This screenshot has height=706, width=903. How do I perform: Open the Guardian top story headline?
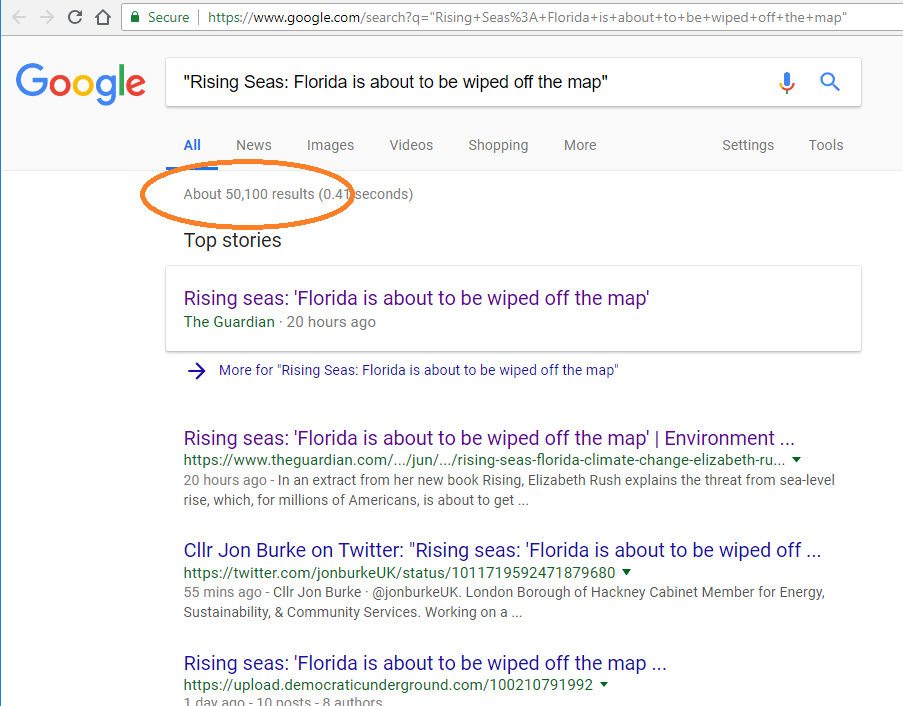[416, 298]
